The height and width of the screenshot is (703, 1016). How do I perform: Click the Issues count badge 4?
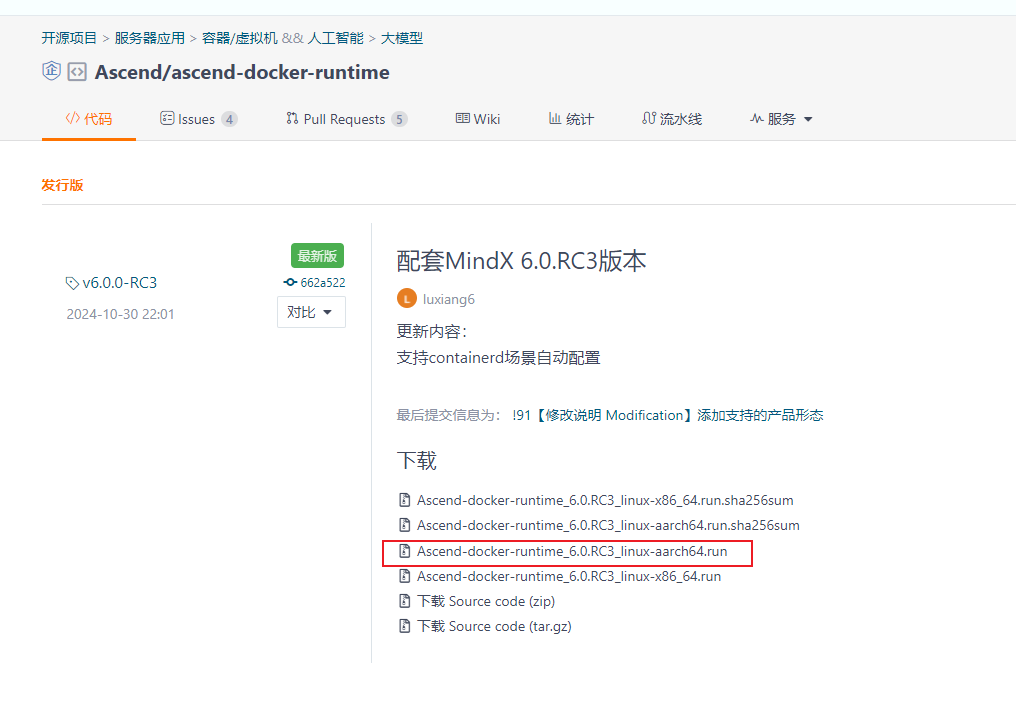point(229,119)
